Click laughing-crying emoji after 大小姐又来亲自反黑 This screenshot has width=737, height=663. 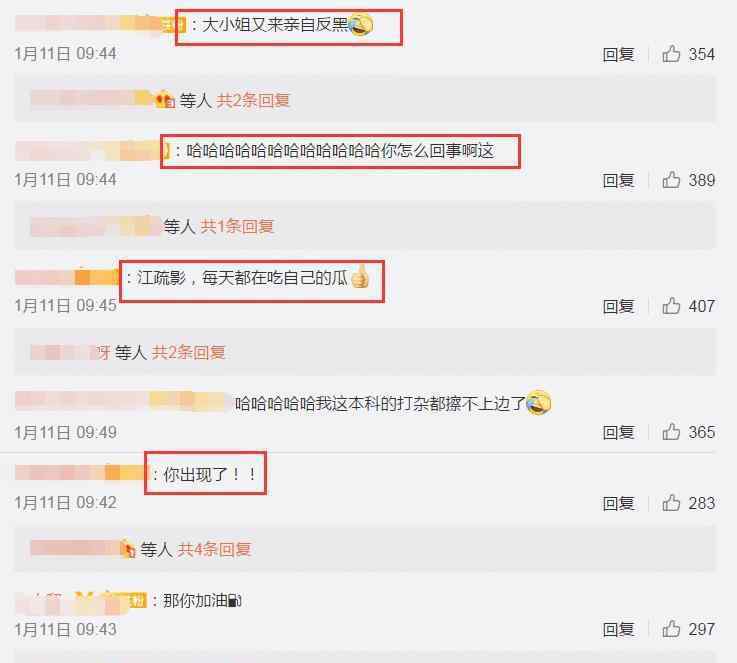(361, 24)
